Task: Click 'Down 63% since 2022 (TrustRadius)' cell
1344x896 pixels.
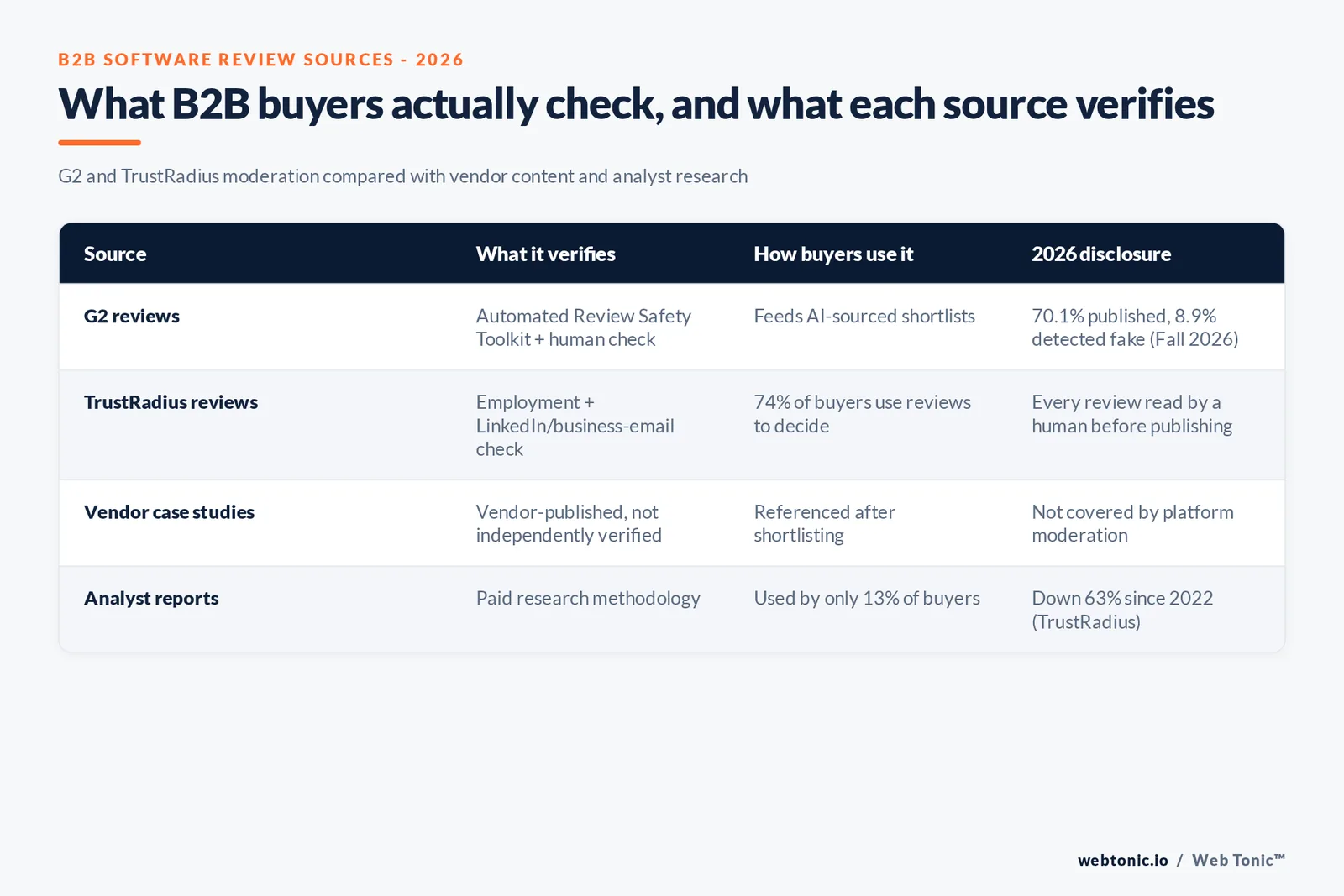Action: click(1122, 610)
